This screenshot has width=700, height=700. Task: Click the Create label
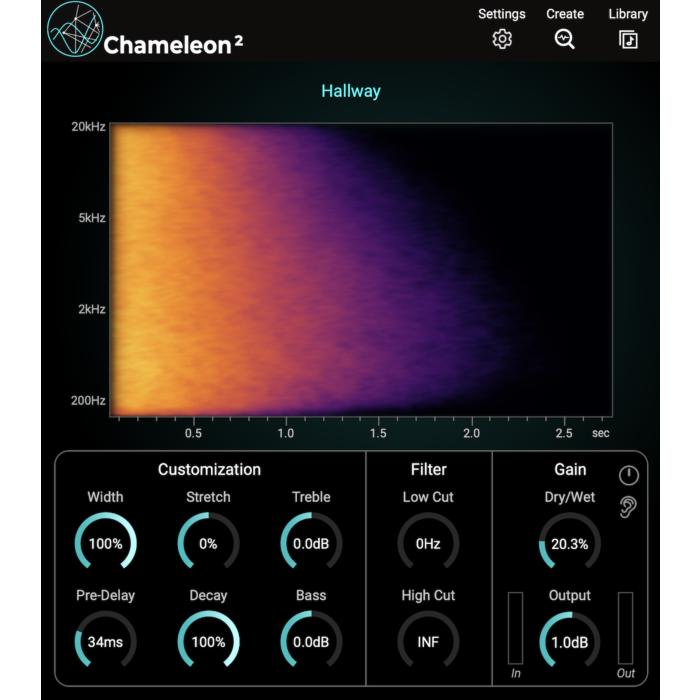(565, 14)
